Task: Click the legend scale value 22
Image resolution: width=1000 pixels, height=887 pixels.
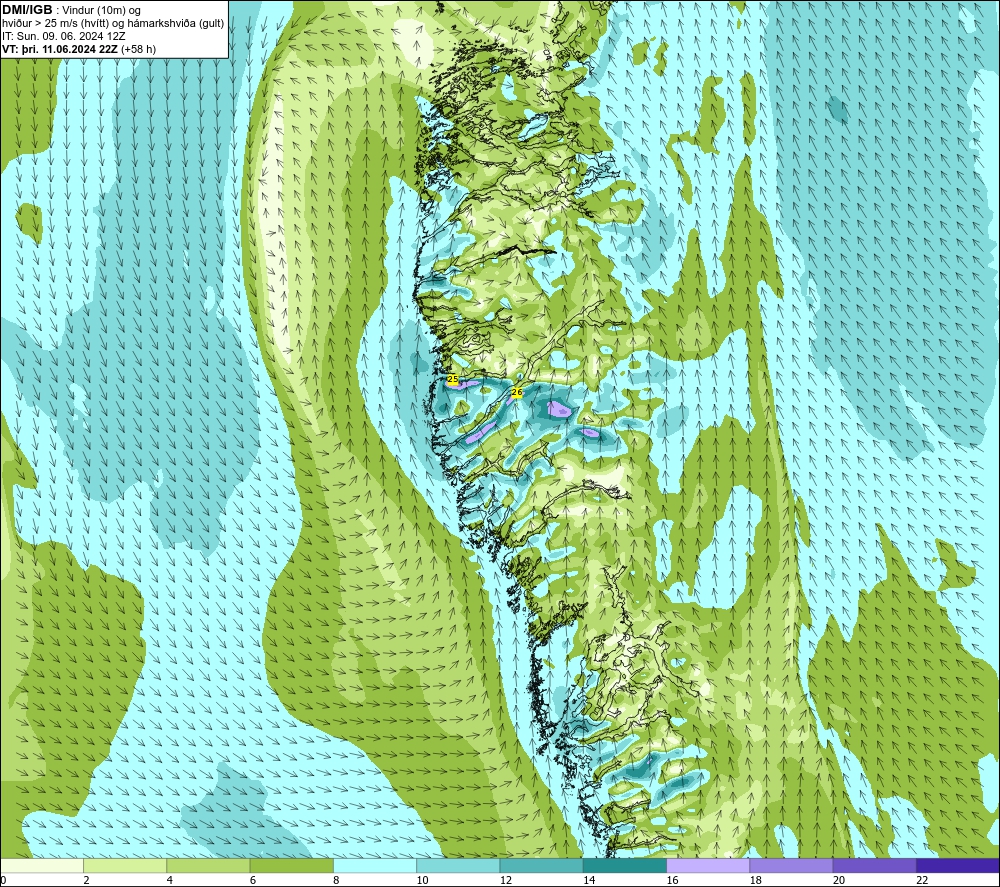Action: tap(922, 880)
